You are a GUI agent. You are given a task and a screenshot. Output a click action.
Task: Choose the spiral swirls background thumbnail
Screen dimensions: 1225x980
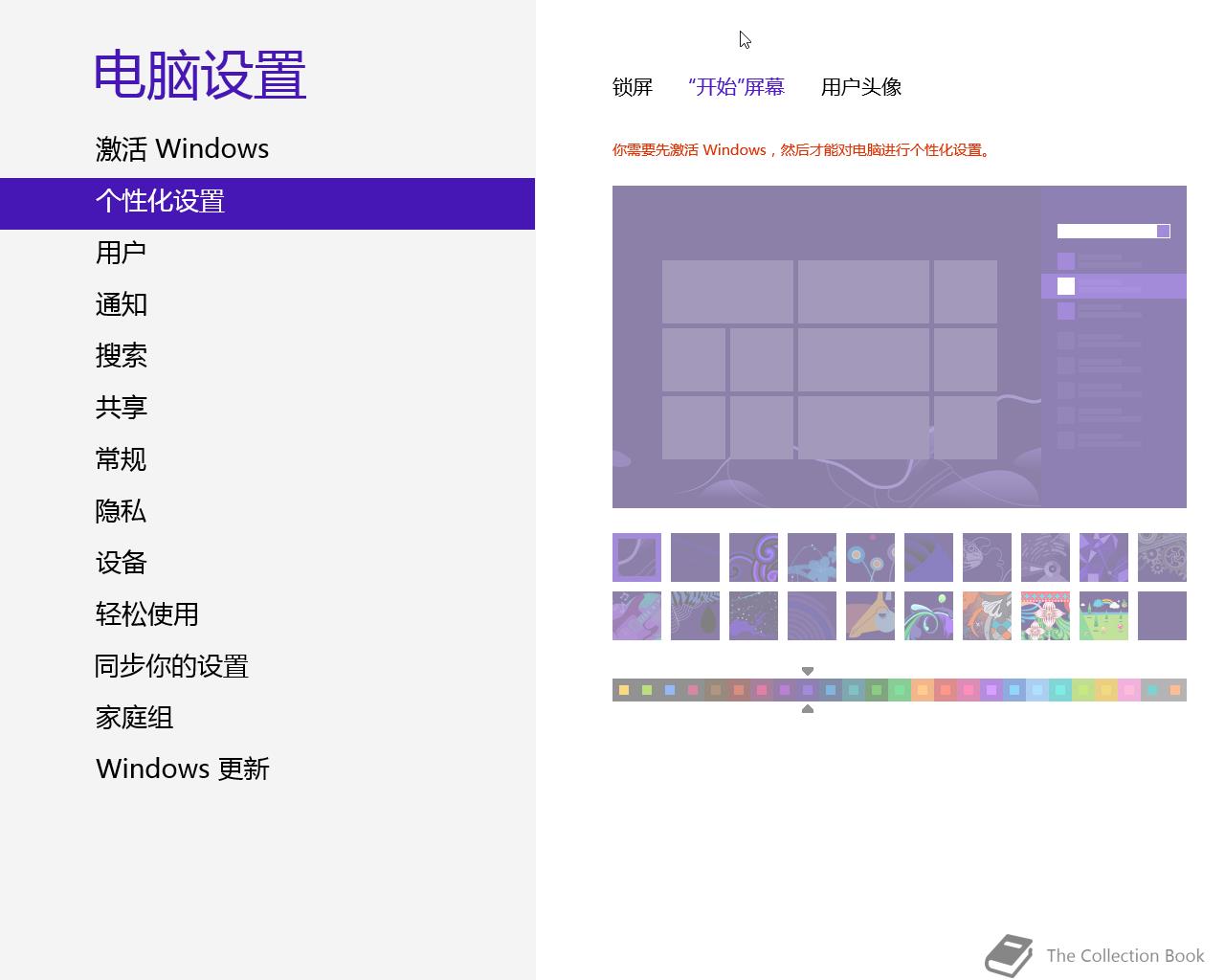753,557
